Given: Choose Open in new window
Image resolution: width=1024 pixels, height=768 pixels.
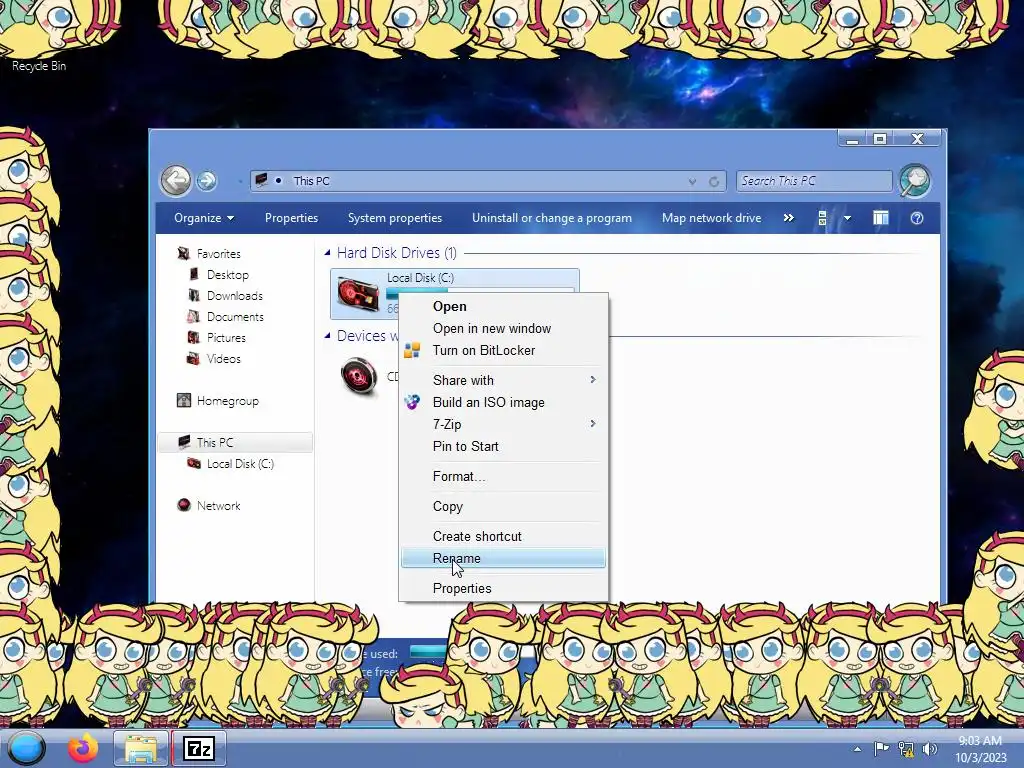Looking at the screenshot, I should [503, 328].
